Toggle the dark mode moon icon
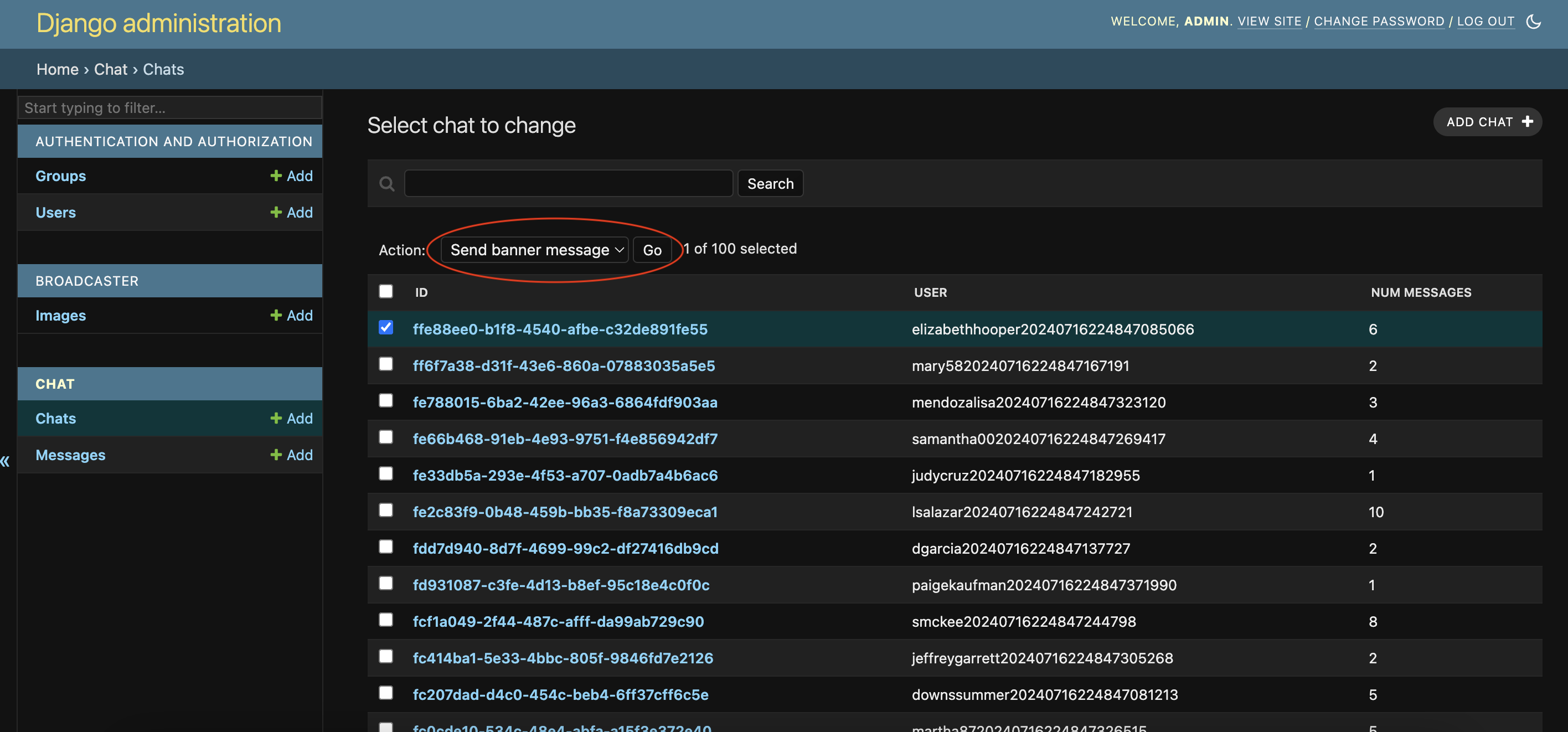Screen dimensions: 1568x732 coord(1533,22)
